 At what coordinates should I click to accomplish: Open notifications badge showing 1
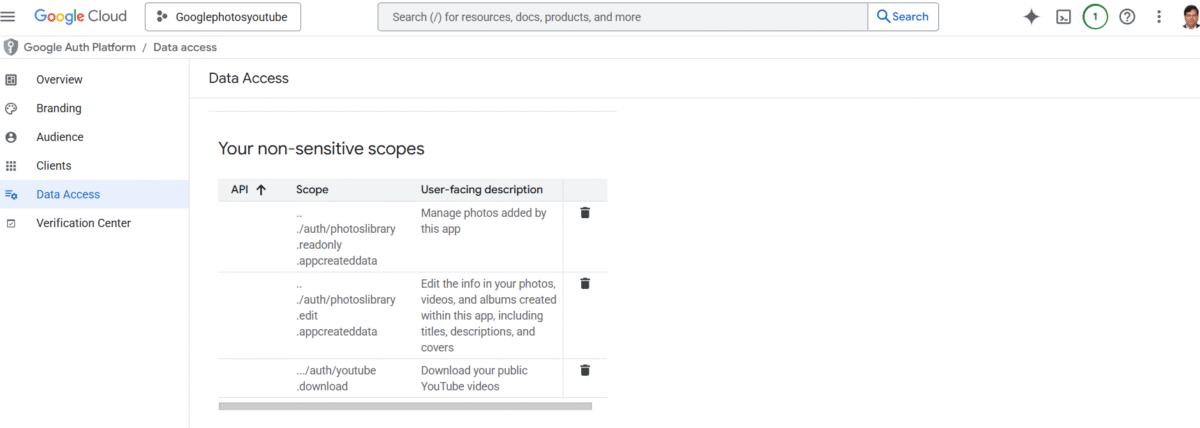[x=1095, y=17]
